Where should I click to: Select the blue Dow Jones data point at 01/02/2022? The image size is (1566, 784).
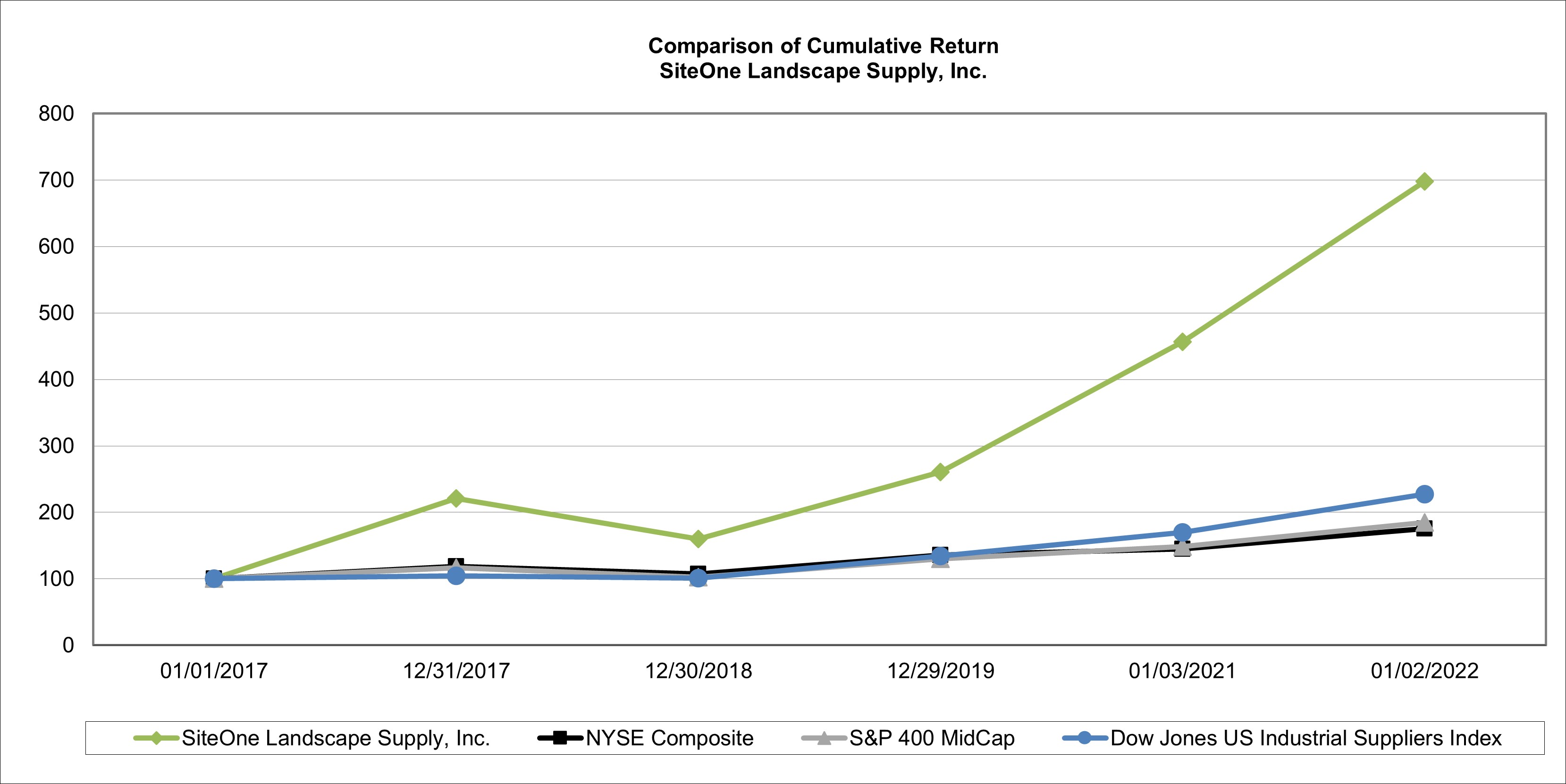click(x=1424, y=494)
